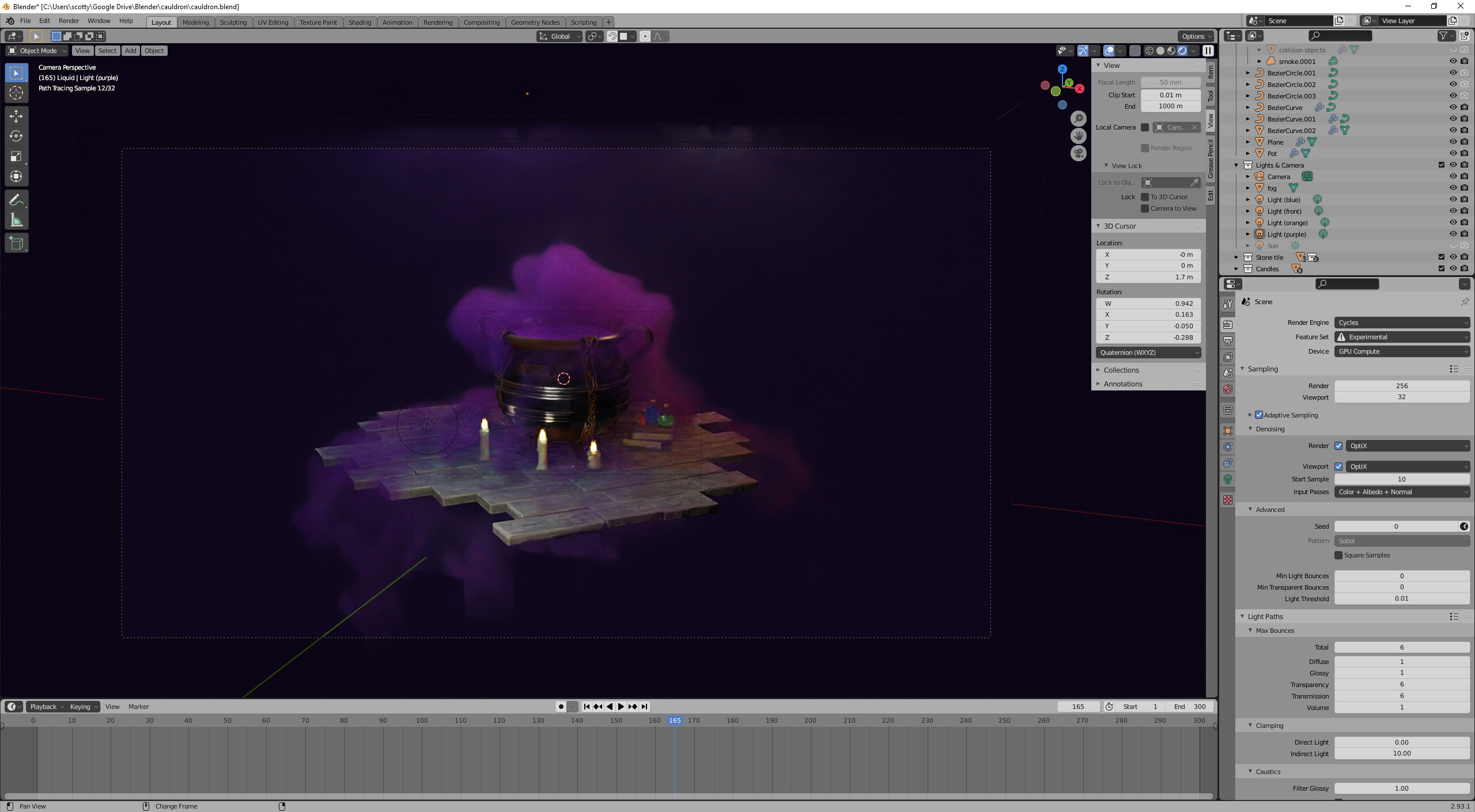Uncheck Viewport denoising checkbox
Image resolution: width=1475 pixels, height=812 pixels.
click(x=1339, y=466)
